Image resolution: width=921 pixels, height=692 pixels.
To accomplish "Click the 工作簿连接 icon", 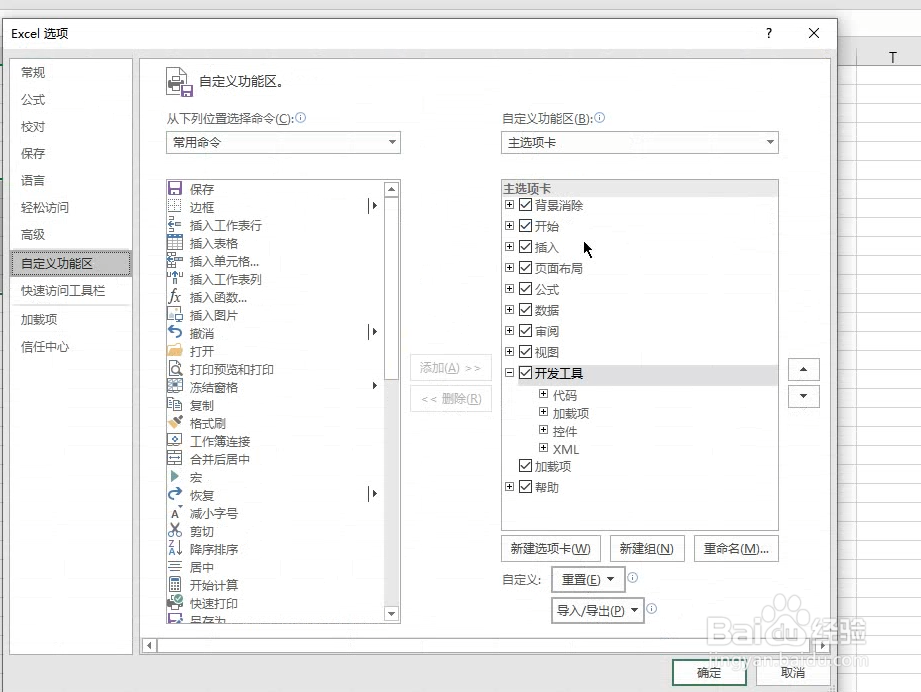I will click(x=175, y=441).
